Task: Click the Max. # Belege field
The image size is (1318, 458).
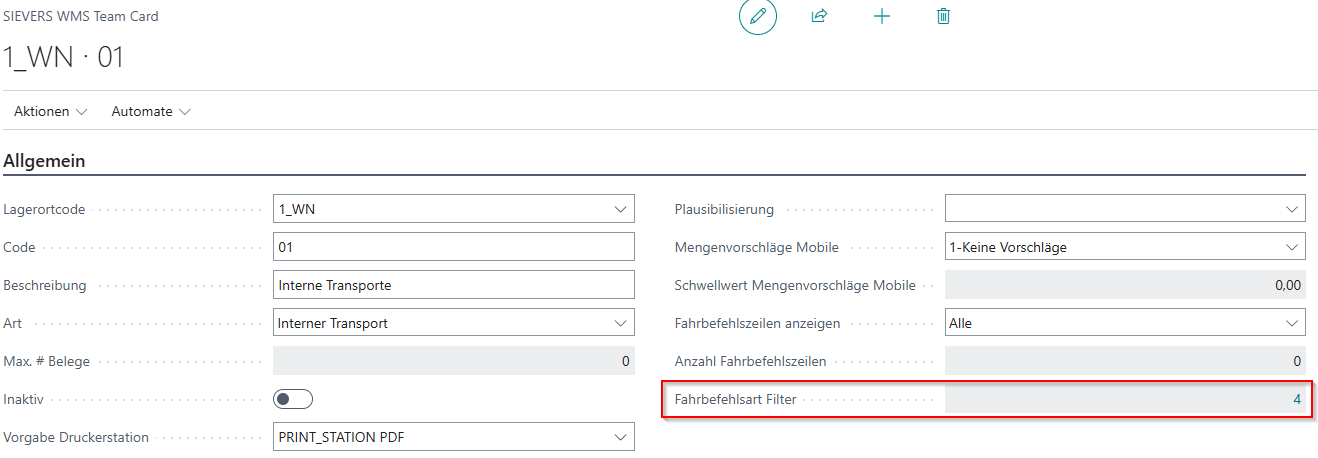Action: 453,361
